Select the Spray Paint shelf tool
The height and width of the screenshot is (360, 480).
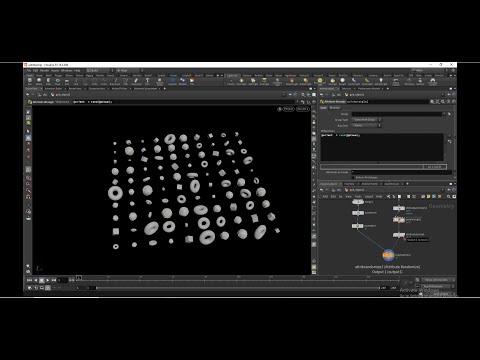tap(136, 81)
